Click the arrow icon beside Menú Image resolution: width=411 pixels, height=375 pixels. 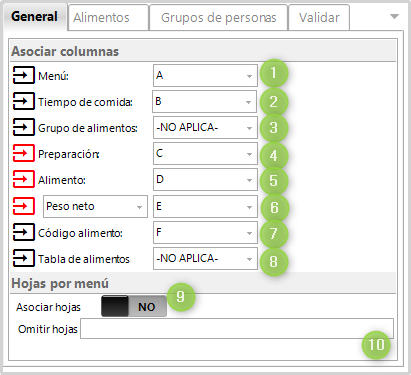click(23, 75)
